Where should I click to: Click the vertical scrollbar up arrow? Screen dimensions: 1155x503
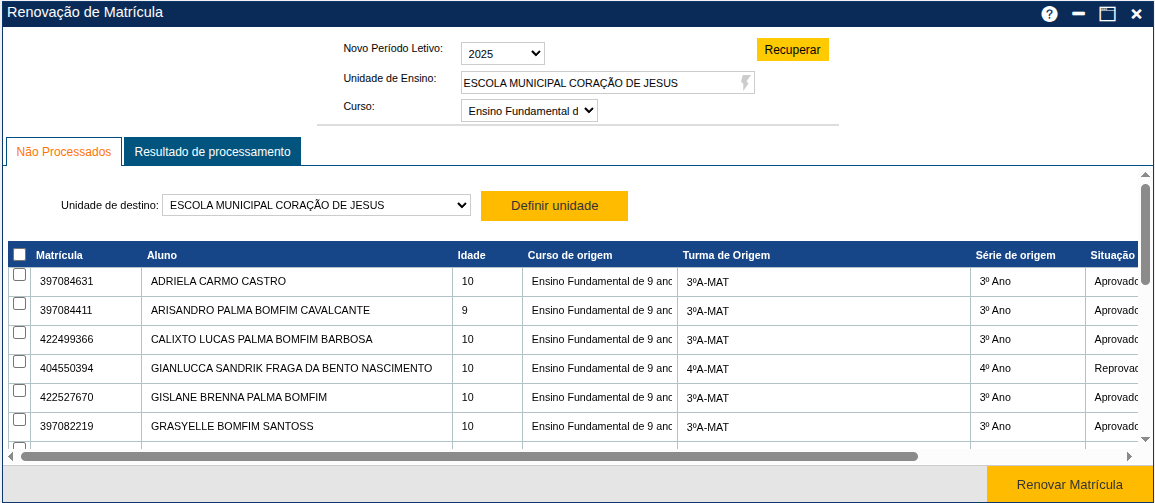pos(1145,175)
